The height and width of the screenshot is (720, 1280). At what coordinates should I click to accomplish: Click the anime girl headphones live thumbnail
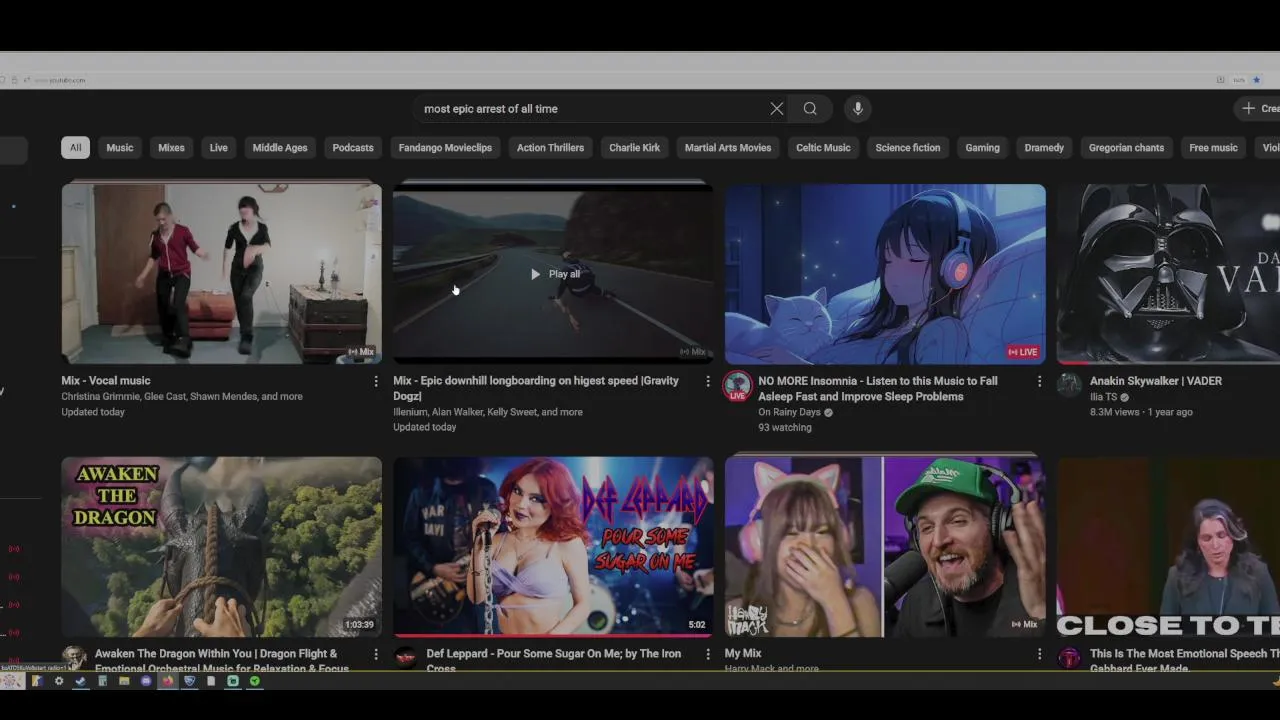point(885,273)
